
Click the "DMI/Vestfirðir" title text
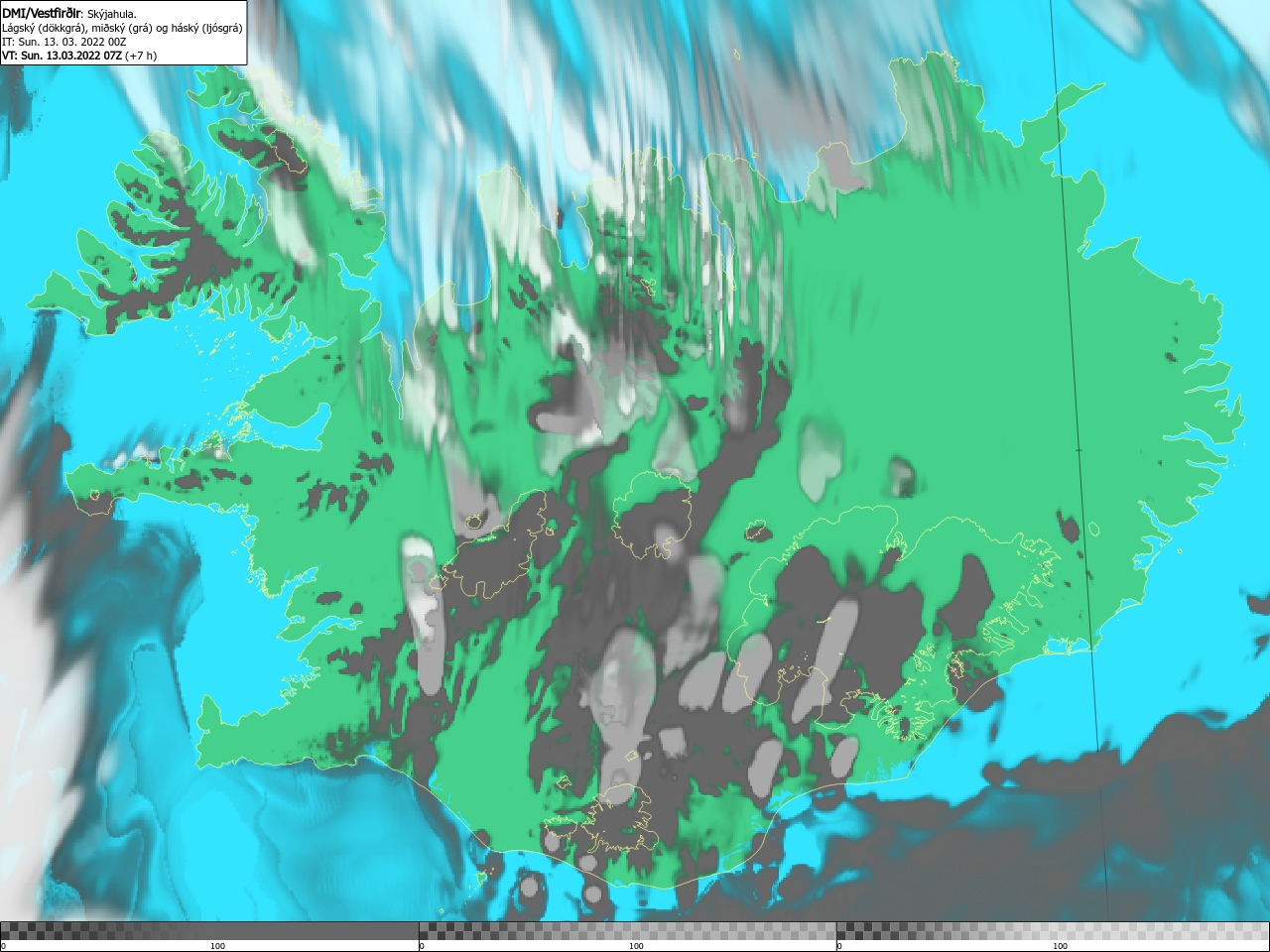(x=41, y=13)
